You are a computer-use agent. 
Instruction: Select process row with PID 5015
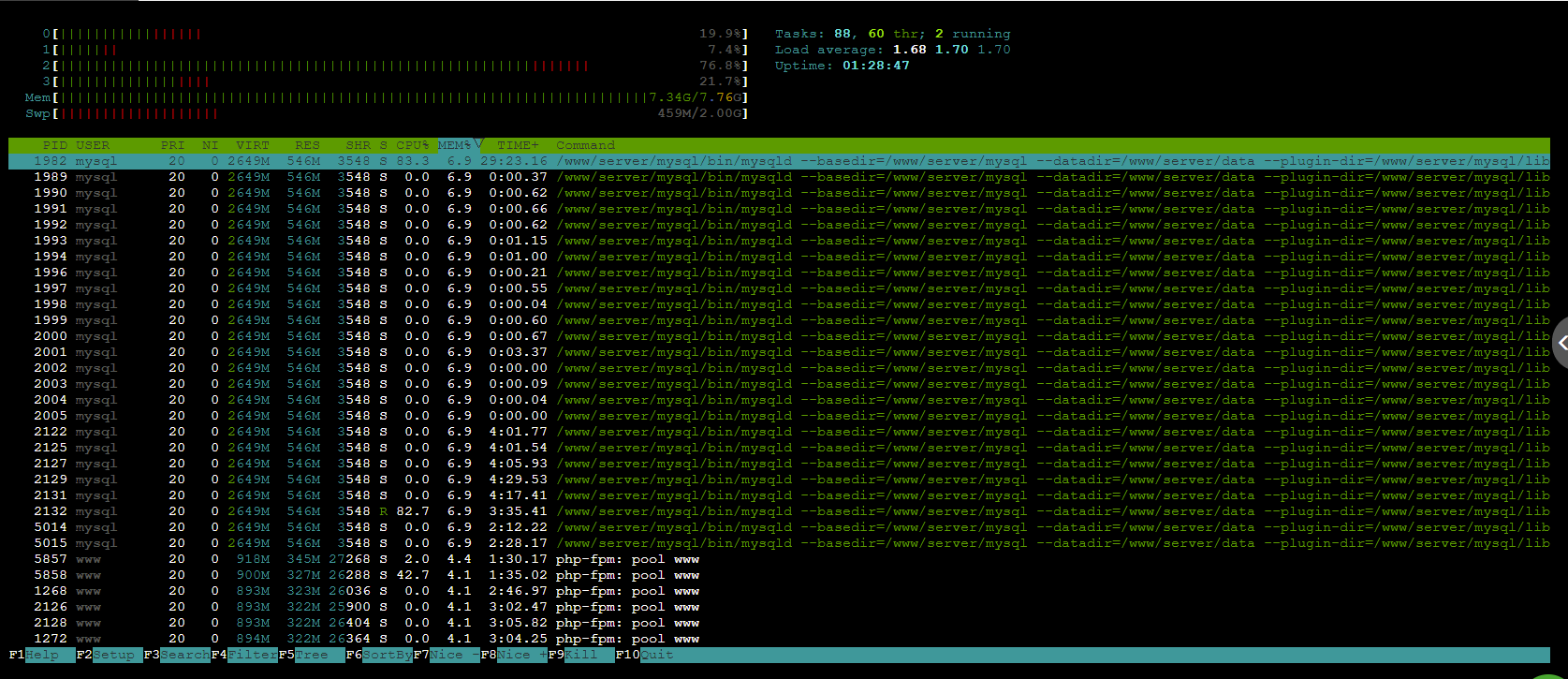pos(779,543)
